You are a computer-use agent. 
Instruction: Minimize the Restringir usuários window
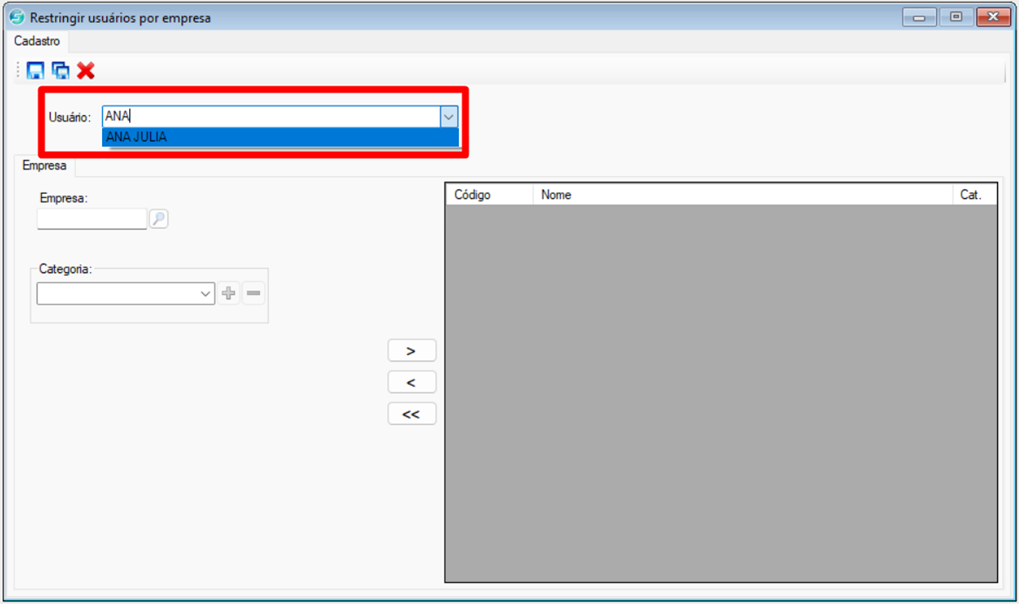click(x=919, y=18)
